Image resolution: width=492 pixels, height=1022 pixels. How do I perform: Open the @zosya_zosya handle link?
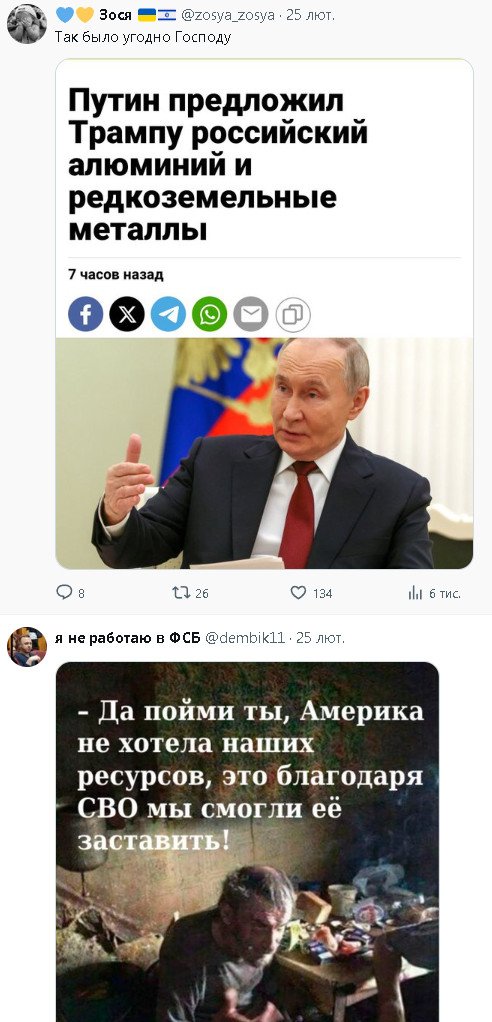point(227,16)
